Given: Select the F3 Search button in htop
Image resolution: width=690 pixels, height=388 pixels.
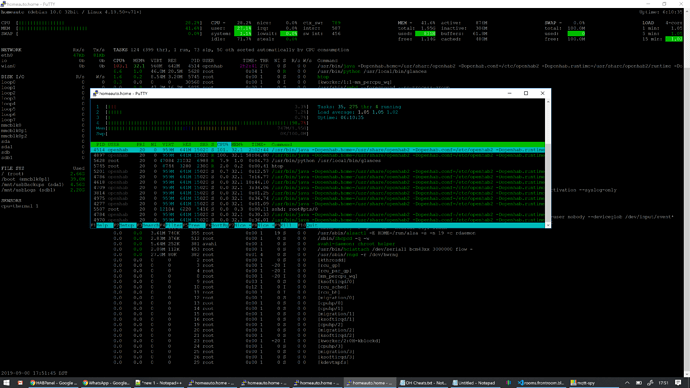Looking at the screenshot, I should coord(149,225).
